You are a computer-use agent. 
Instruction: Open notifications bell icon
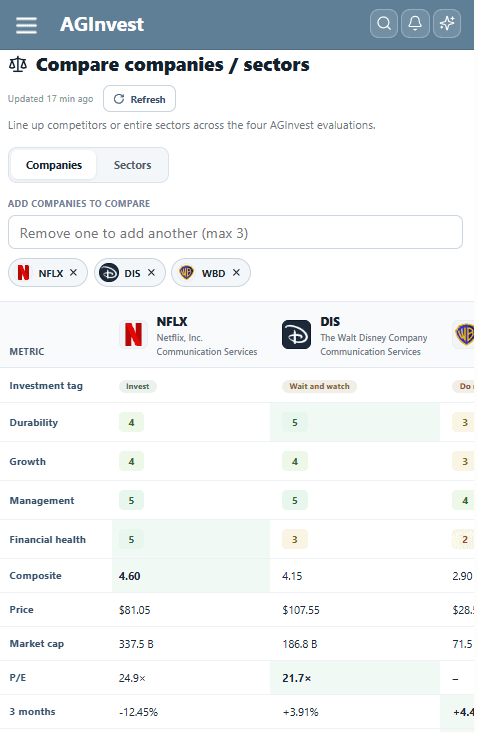tap(415, 23)
